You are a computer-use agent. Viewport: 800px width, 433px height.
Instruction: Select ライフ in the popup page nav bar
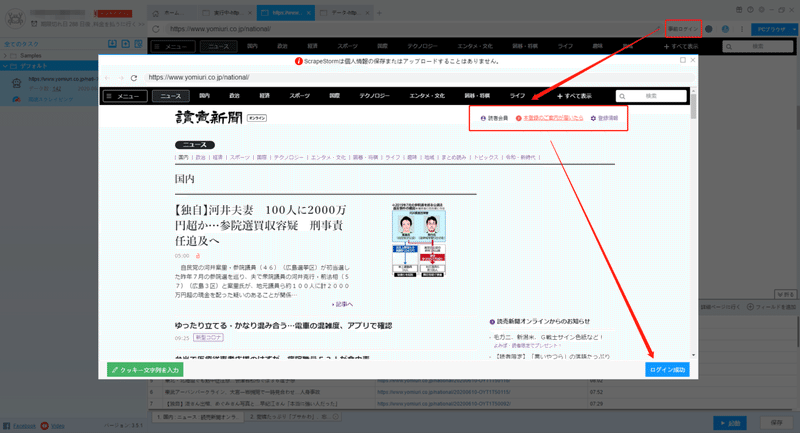517,96
